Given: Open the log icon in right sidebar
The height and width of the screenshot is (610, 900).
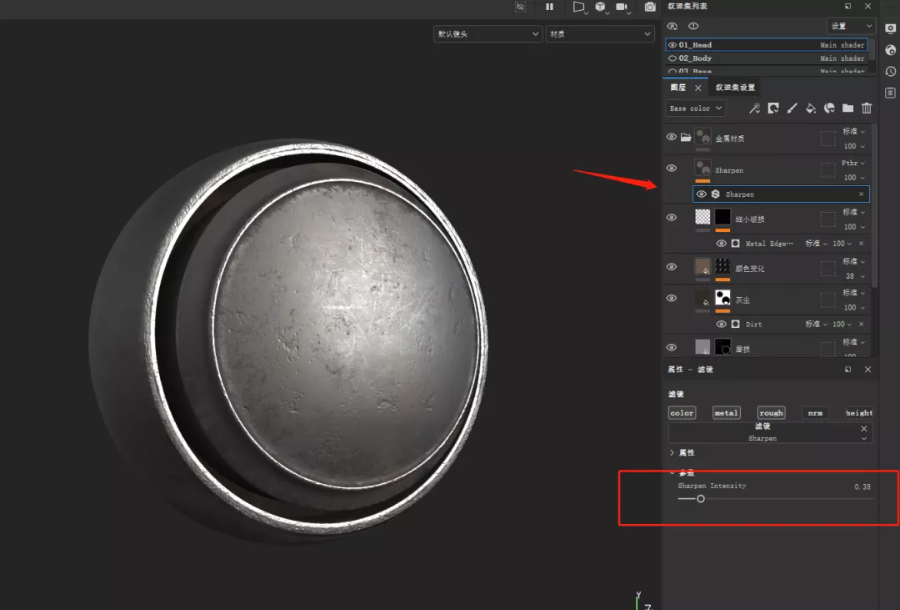Looking at the screenshot, I should point(890,93).
